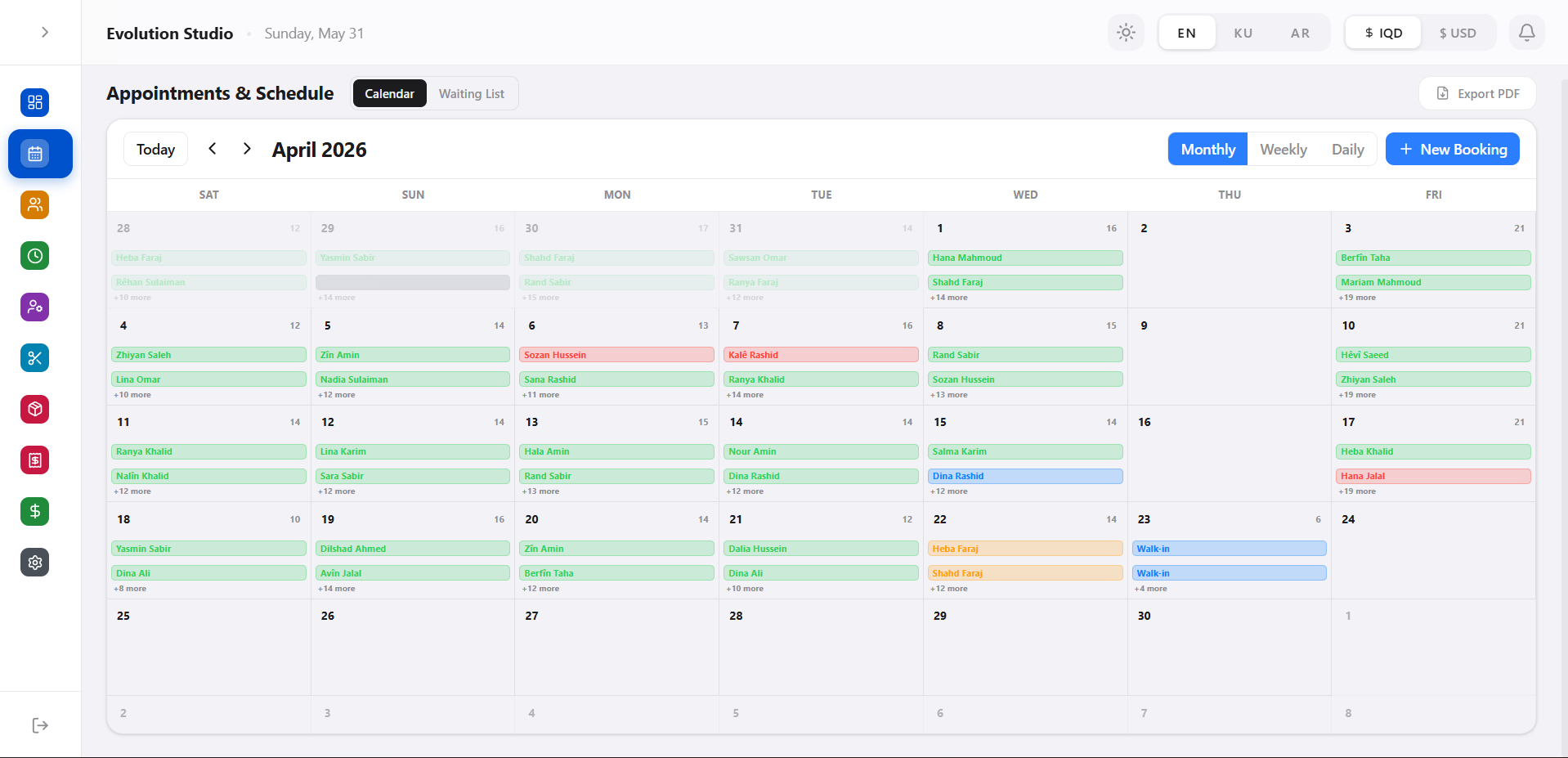
Task: Go to next month arrow
Action: [247, 148]
